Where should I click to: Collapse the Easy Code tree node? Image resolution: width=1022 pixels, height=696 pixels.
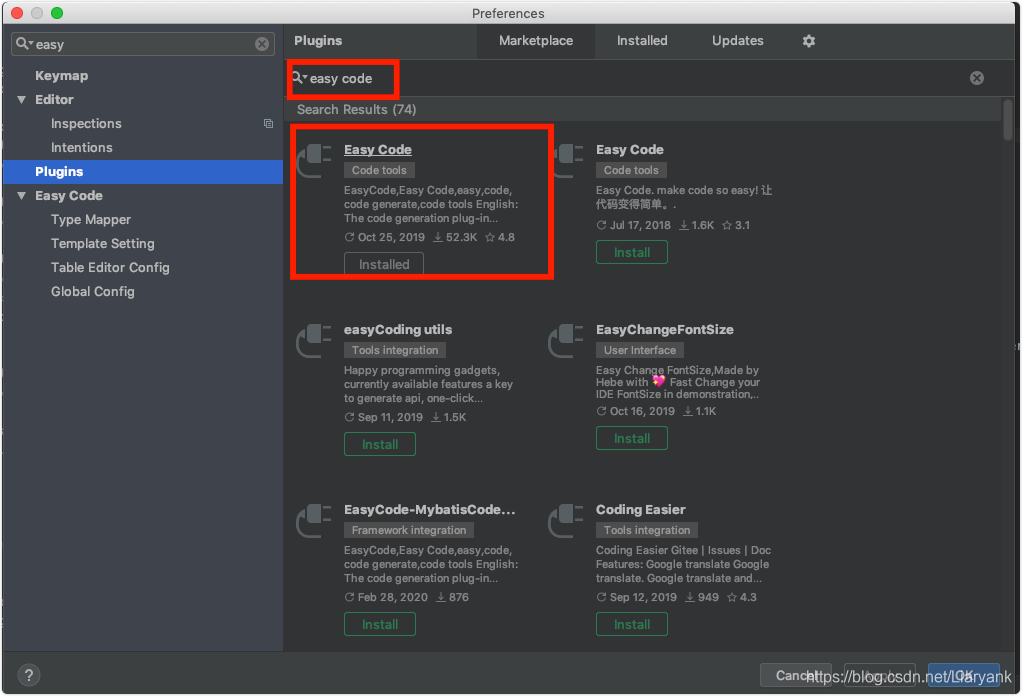click(22, 196)
